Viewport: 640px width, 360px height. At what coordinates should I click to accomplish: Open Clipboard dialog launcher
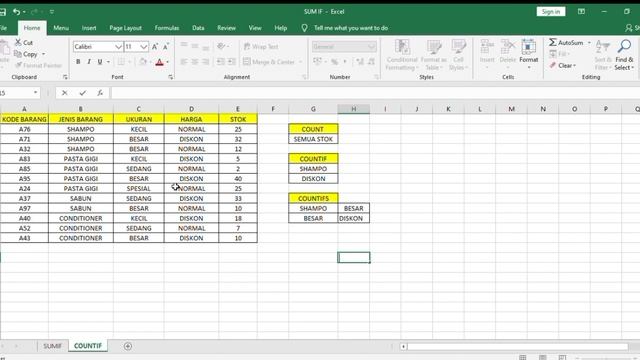pos(65,77)
